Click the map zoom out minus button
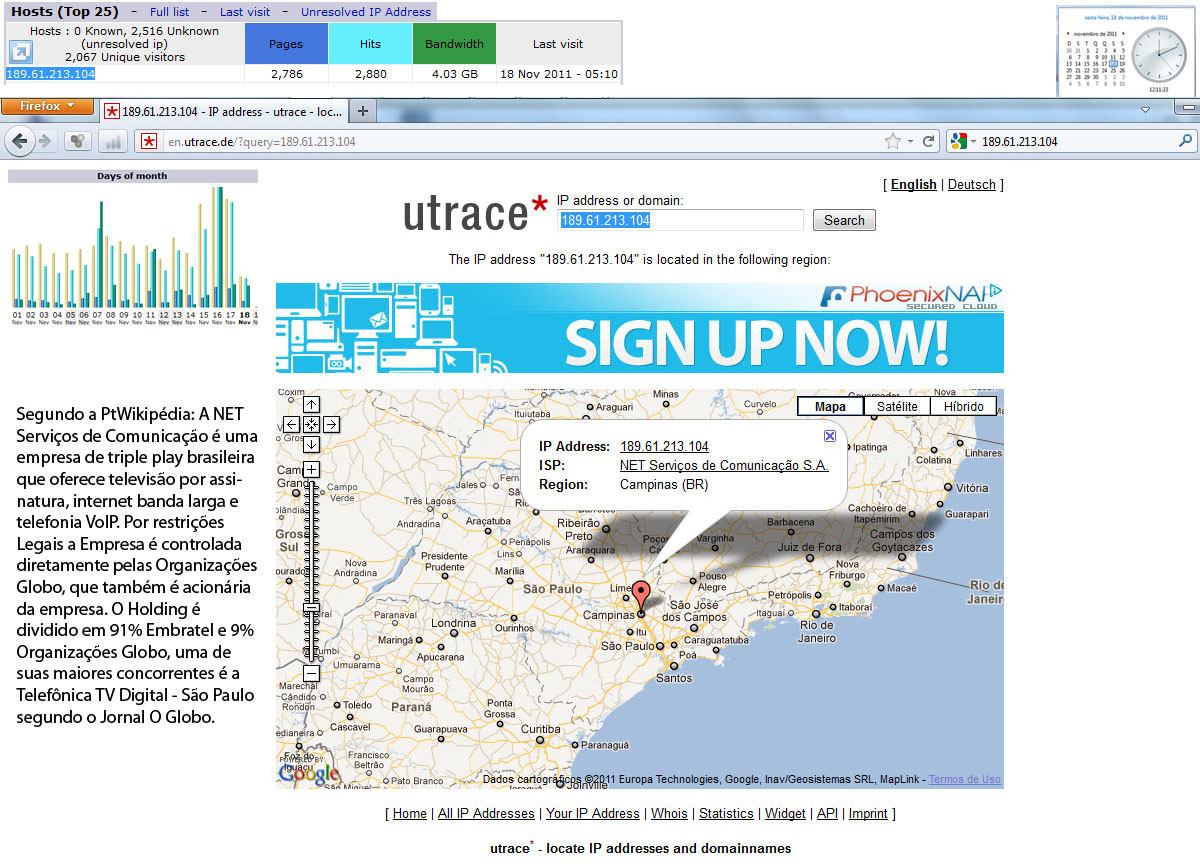 coord(311,673)
